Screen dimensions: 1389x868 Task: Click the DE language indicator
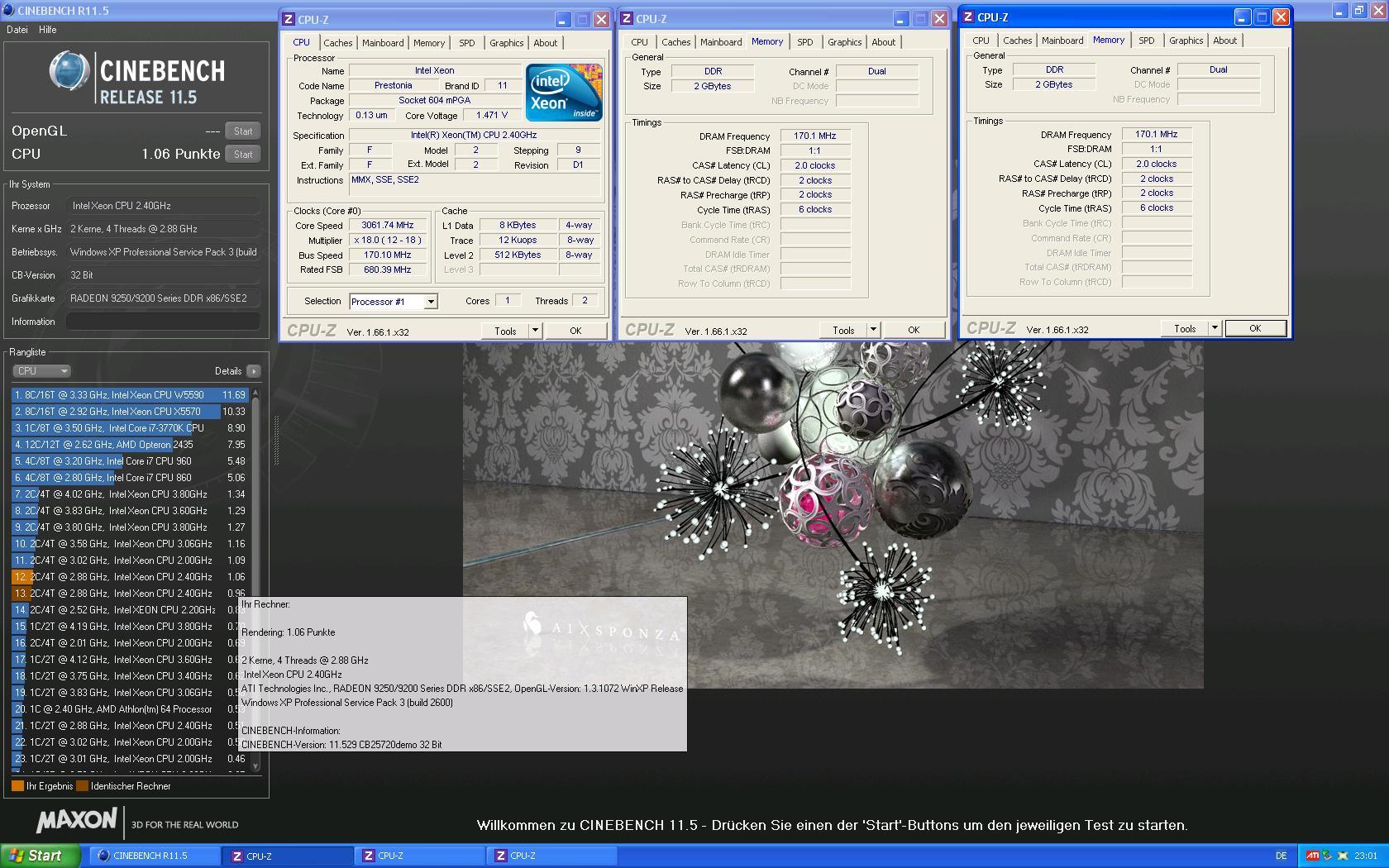tap(1281, 856)
